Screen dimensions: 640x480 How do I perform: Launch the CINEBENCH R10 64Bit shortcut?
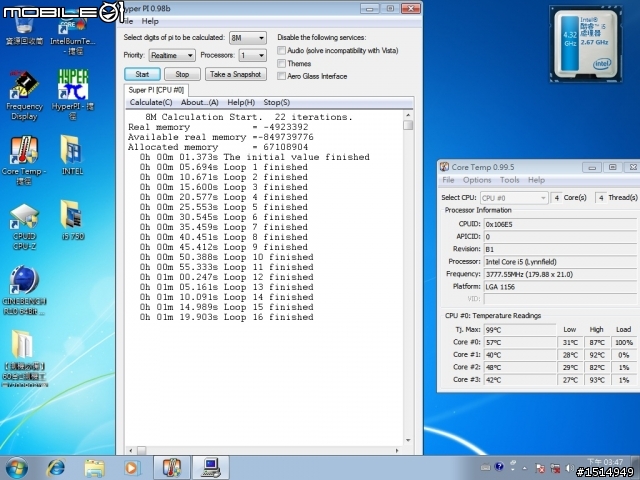pyautogui.click(x=24, y=291)
